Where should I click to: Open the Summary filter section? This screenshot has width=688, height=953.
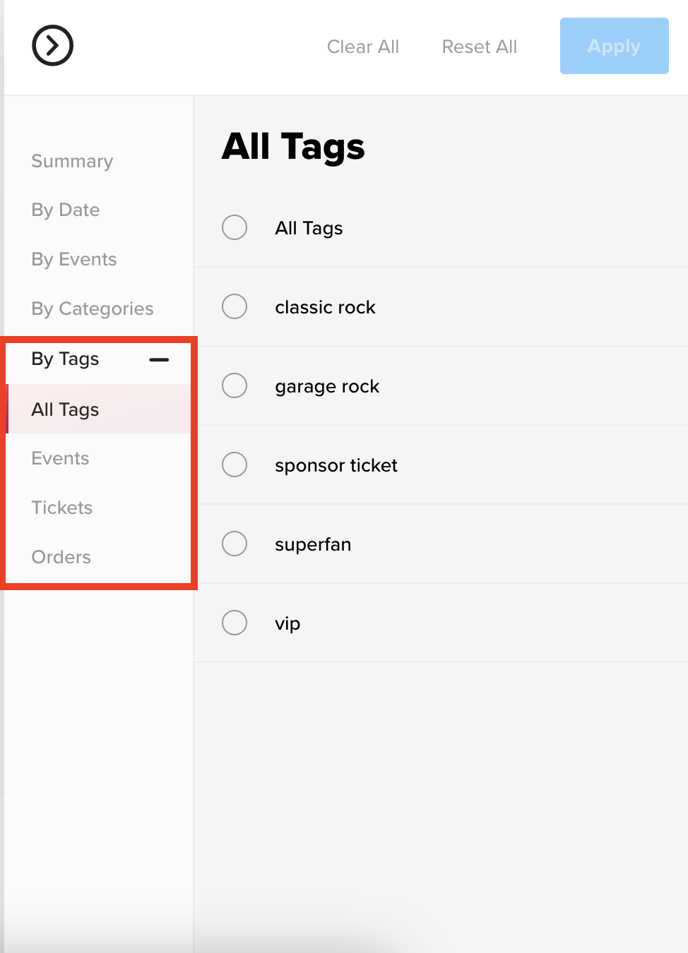pos(72,161)
